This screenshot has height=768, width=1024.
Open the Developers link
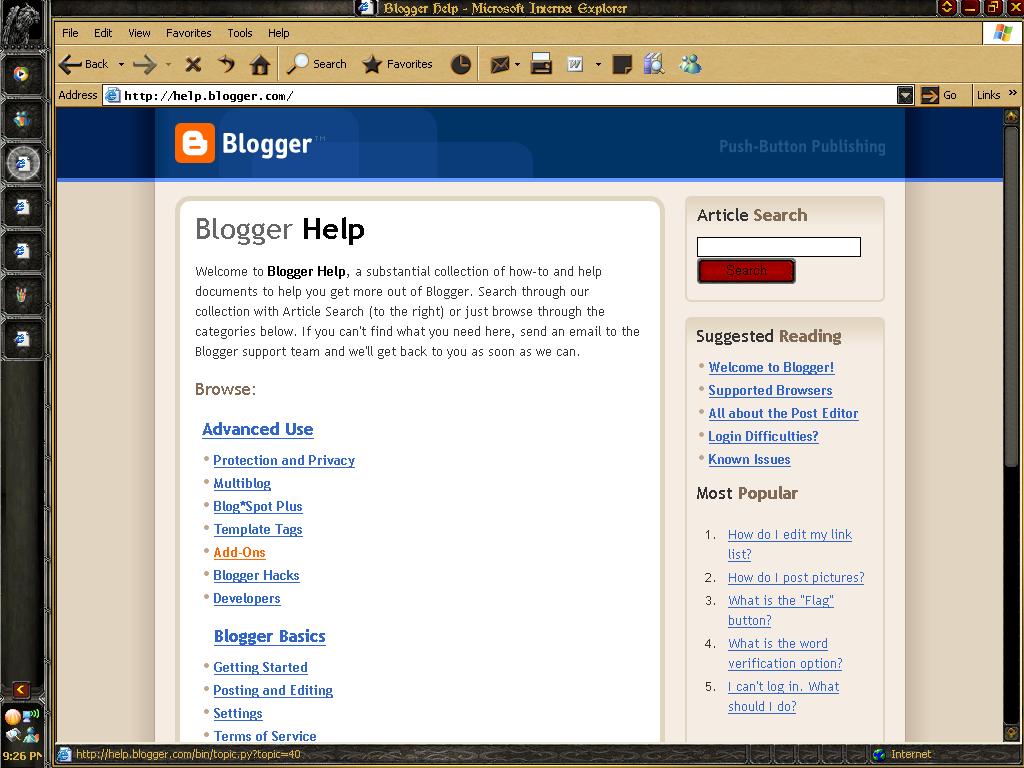(246, 598)
